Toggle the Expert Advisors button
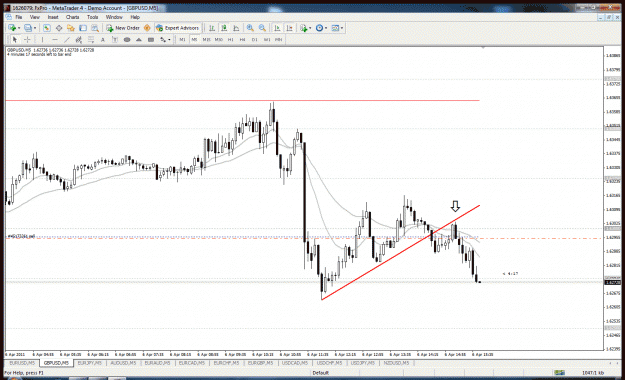Viewport: 625px width, 380px height. pos(177,28)
